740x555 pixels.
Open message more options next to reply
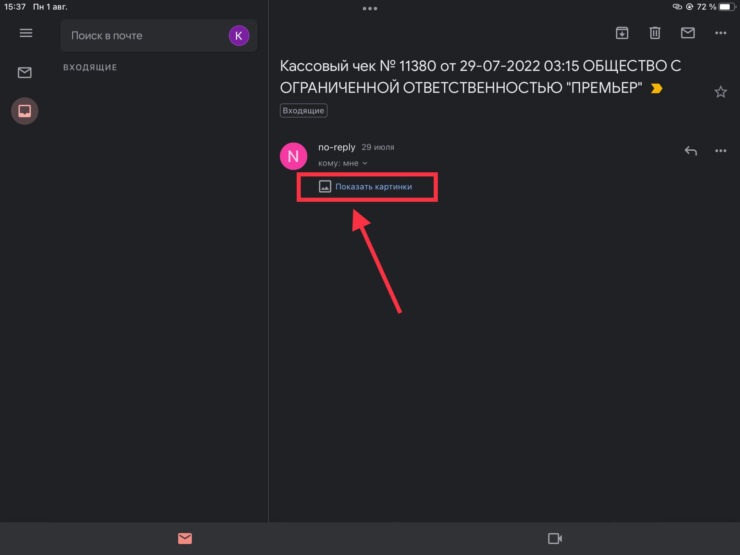pos(720,151)
